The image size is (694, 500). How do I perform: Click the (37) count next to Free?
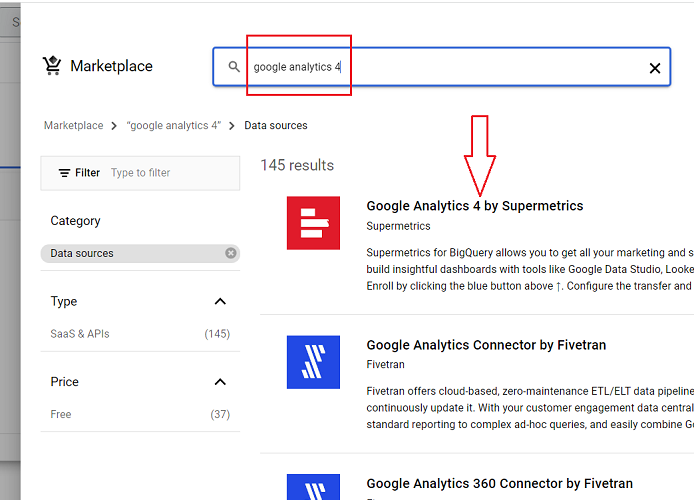coord(220,414)
